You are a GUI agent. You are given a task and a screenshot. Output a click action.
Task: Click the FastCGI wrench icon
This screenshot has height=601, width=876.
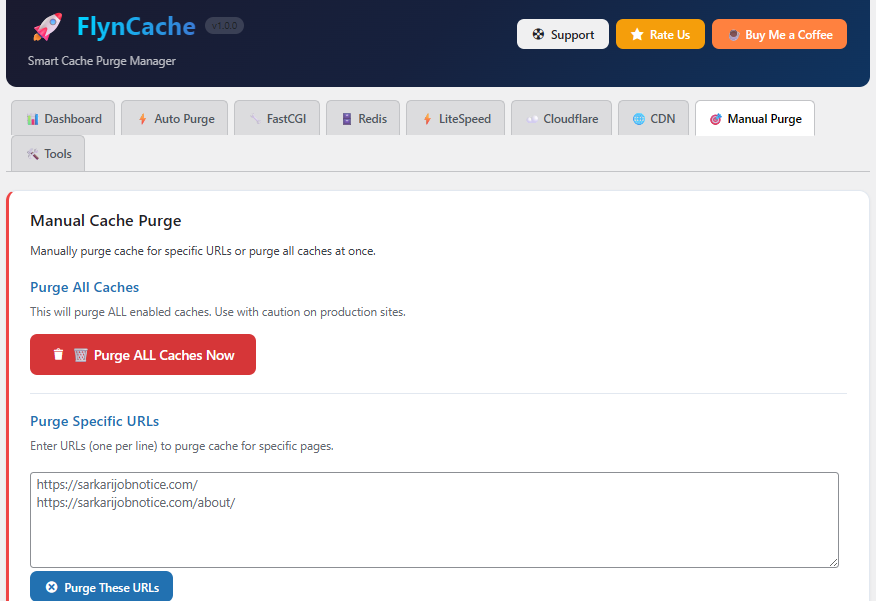pos(255,119)
